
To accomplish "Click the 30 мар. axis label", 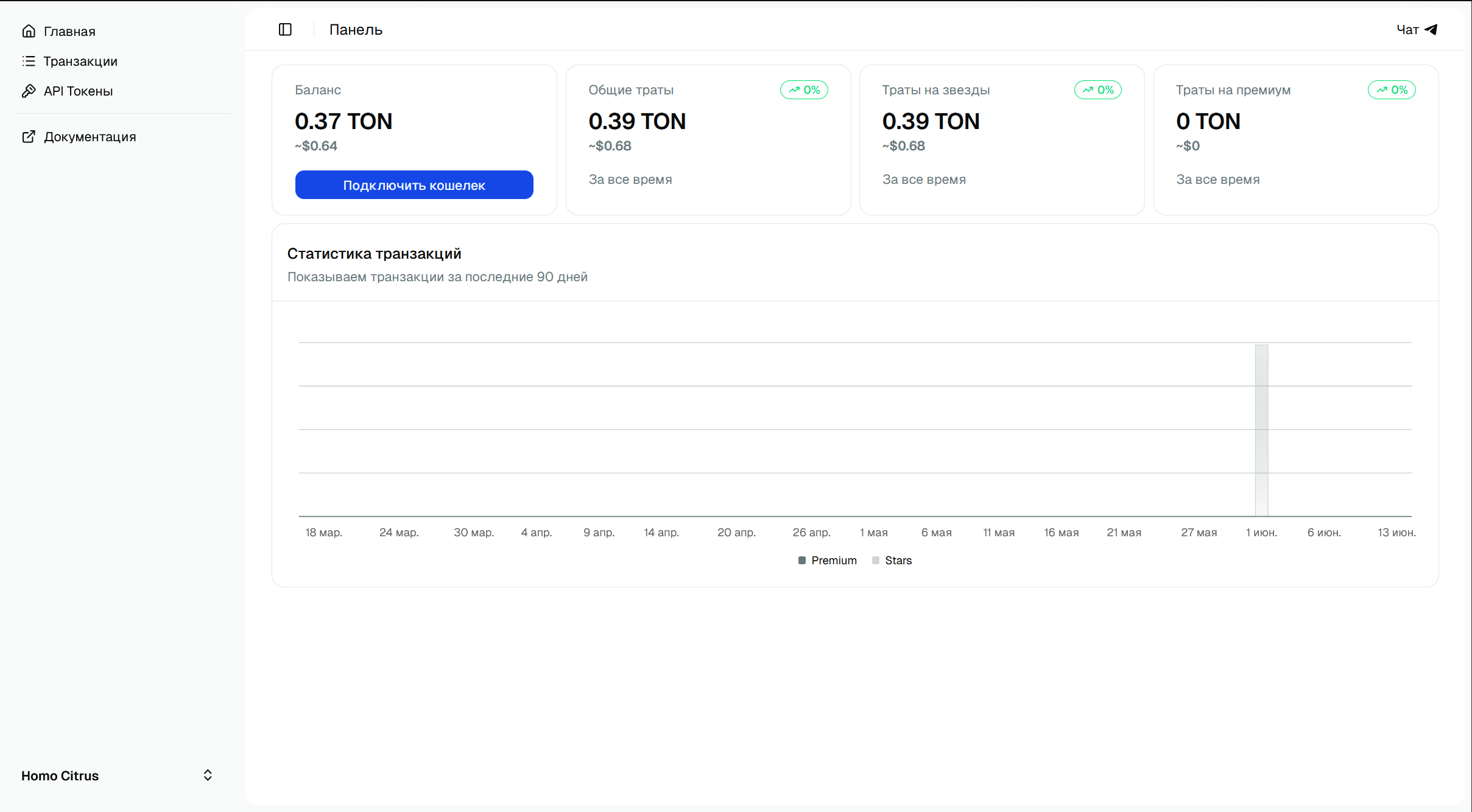I will (474, 533).
